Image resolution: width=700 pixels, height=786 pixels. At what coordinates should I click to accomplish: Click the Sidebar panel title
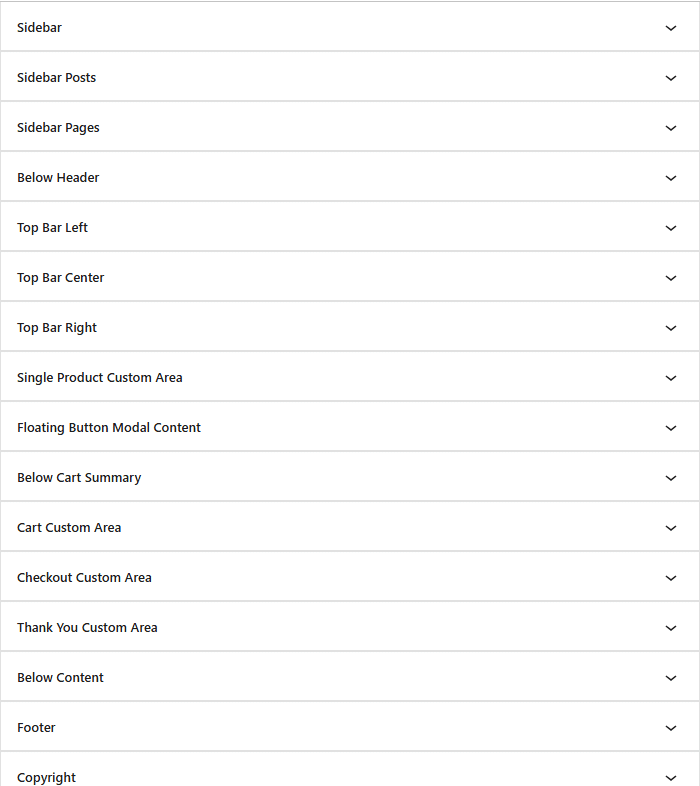[x=39, y=28]
